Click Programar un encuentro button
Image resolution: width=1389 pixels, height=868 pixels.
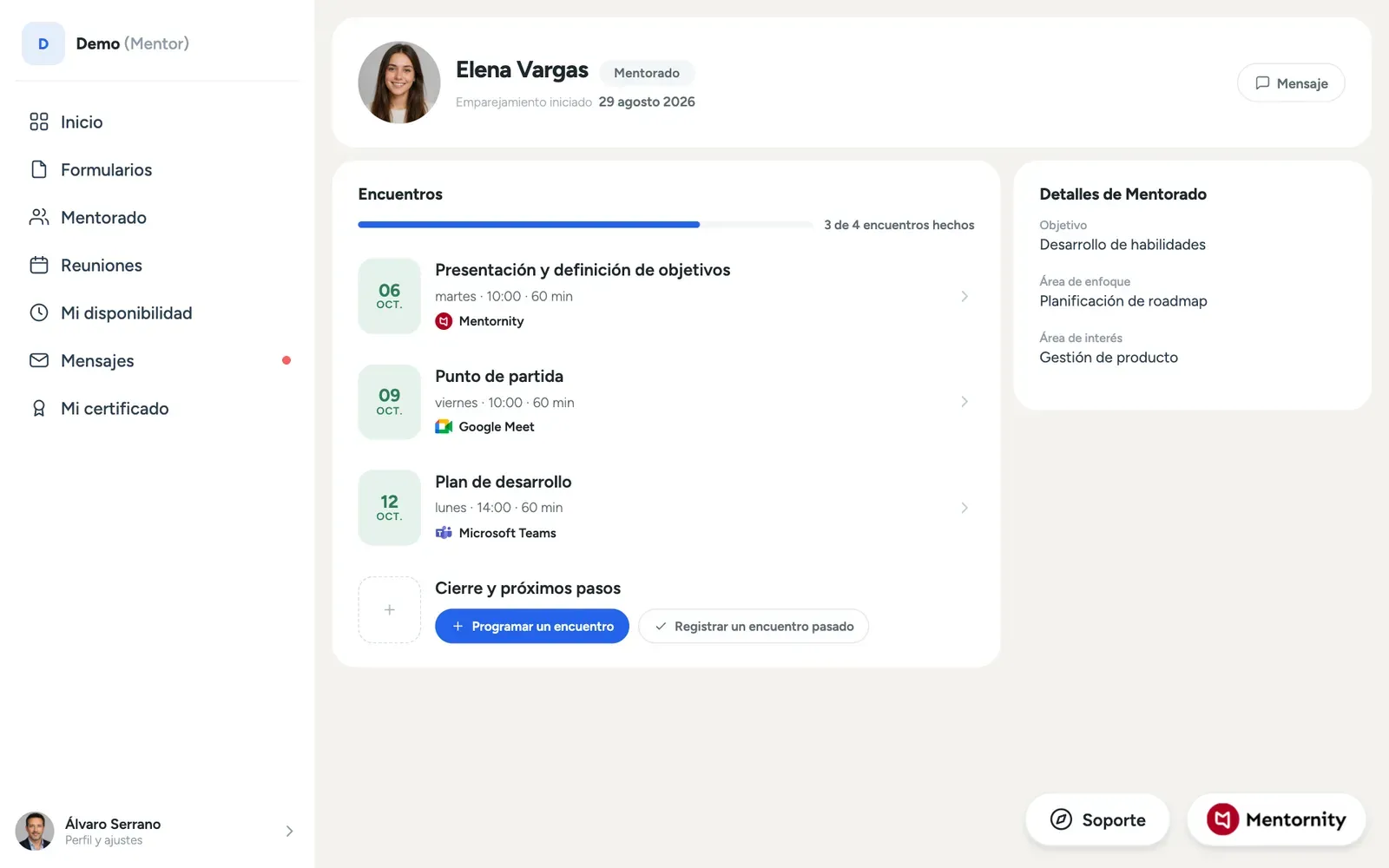532,626
